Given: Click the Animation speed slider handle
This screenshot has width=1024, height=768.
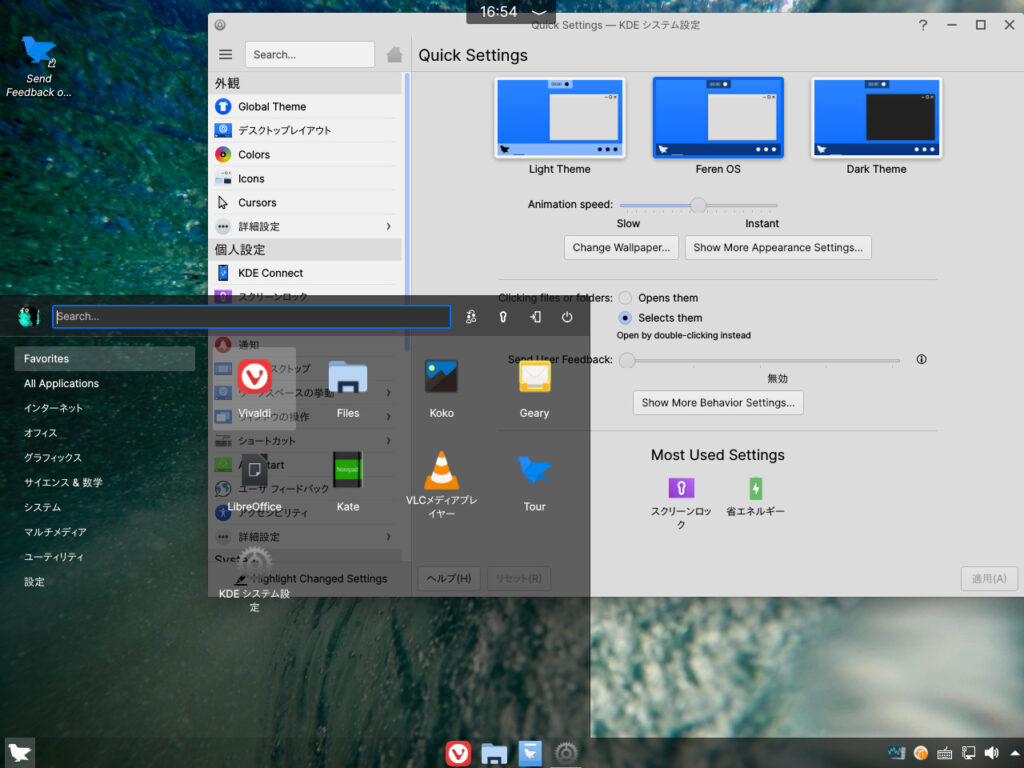Looking at the screenshot, I should 699,205.
